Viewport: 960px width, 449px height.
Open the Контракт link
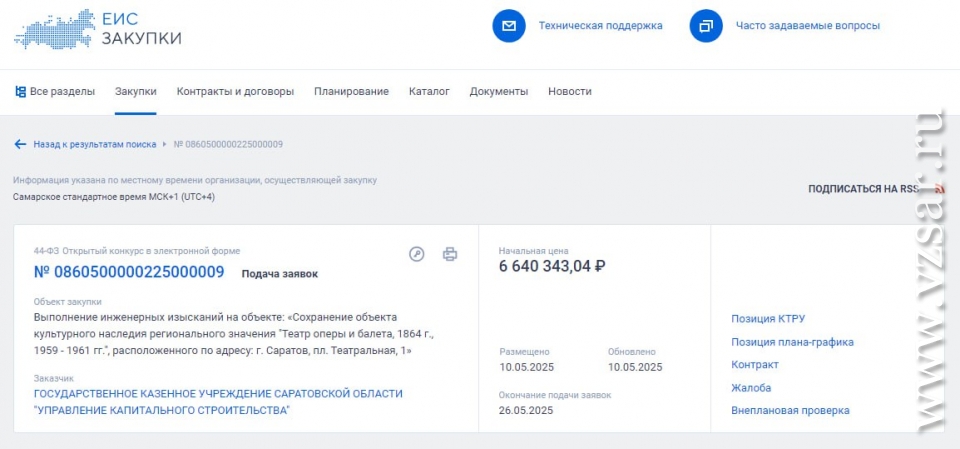tap(755, 365)
